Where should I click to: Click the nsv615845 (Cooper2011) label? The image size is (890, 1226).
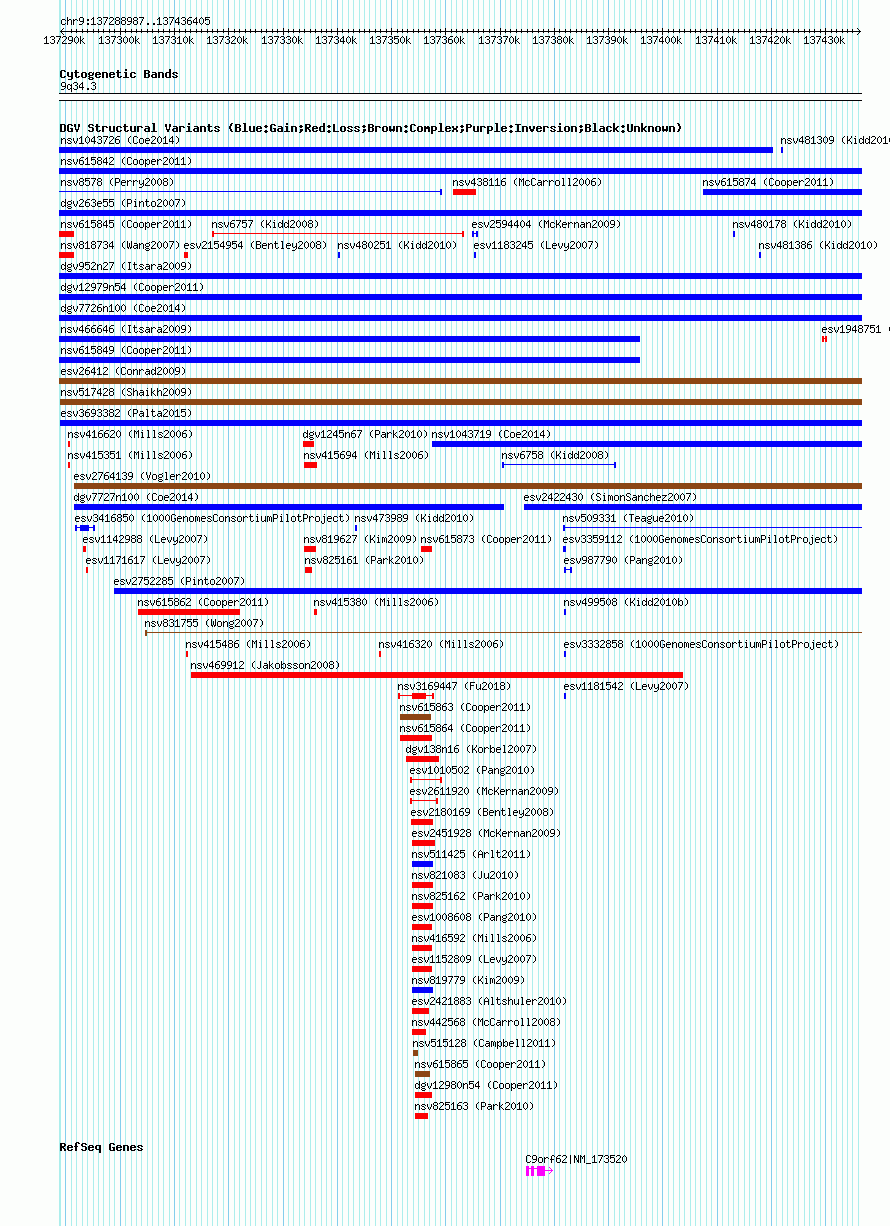pyautogui.click(x=126, y=224)
